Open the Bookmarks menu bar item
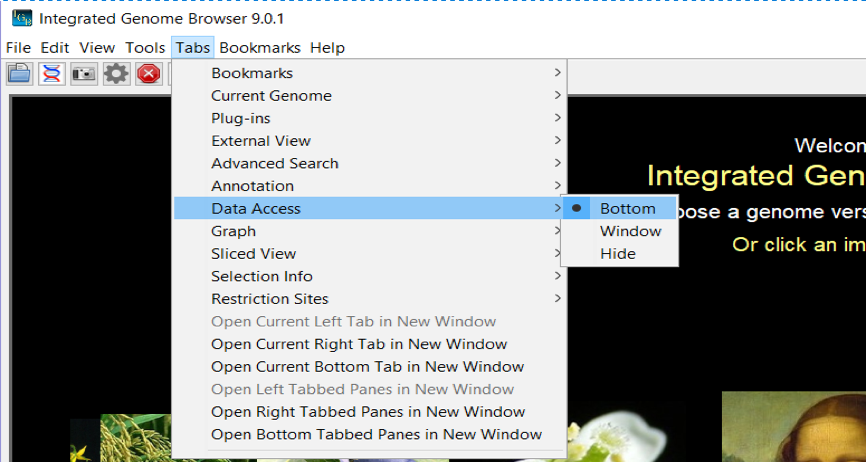The width and height of the screenshot is (866, 462). click(x=260, y=47)
